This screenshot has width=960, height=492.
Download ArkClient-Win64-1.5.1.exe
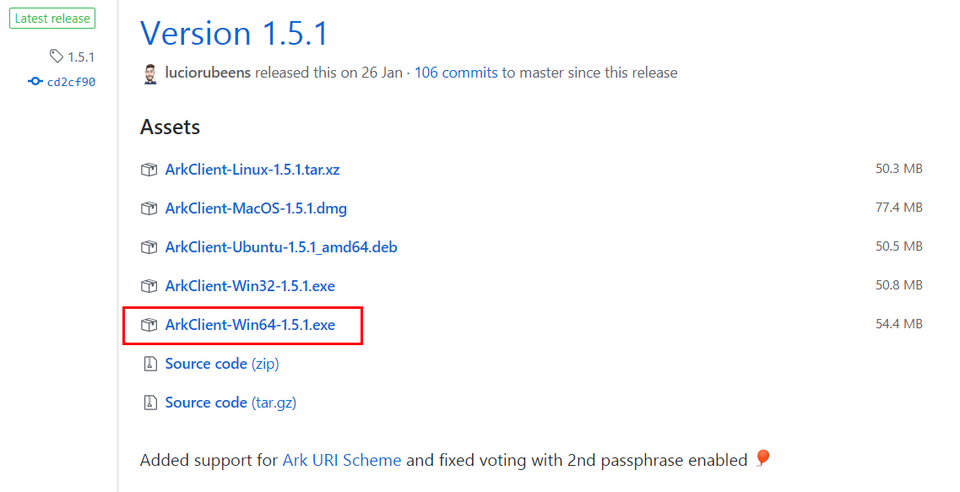coord(250,325)
